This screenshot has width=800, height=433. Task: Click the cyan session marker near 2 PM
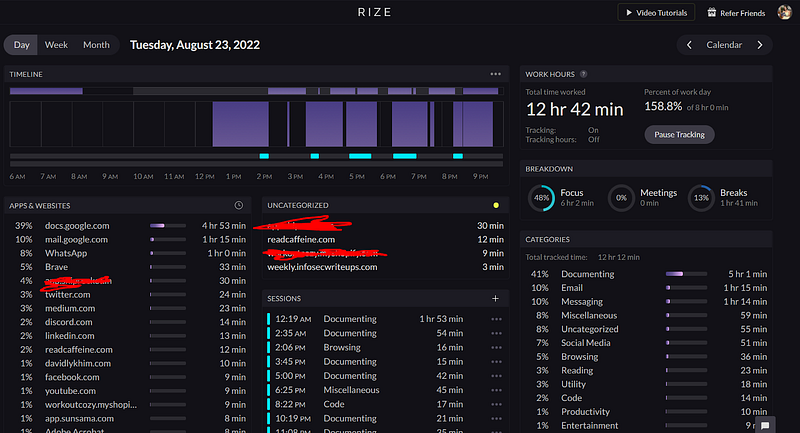(x=264, y=156)
